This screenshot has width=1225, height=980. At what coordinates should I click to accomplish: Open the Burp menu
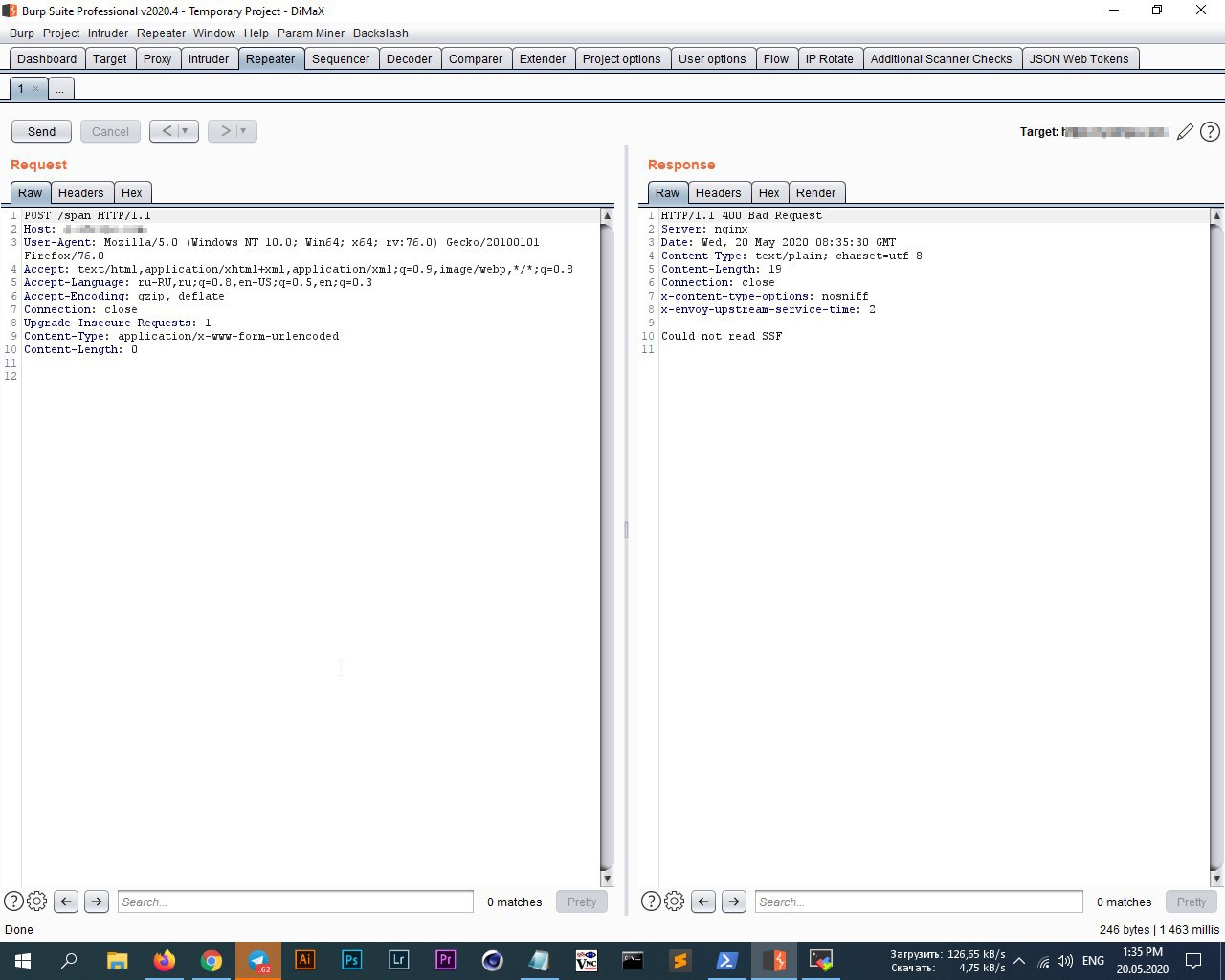point(22,33)
